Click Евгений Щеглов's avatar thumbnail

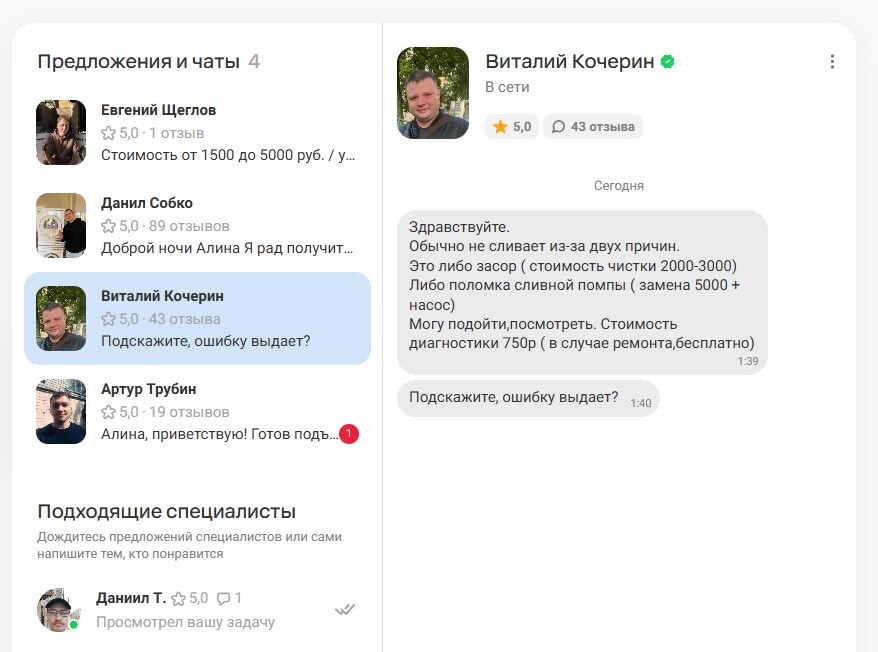point(61,133)
